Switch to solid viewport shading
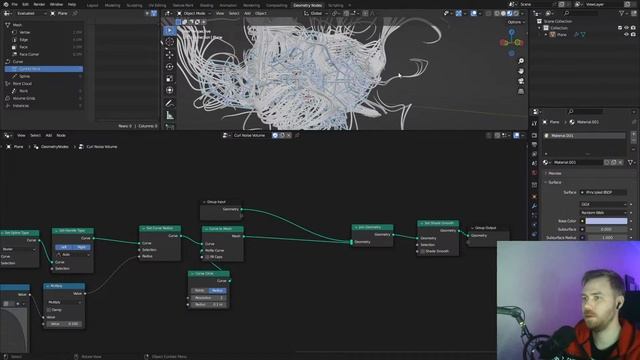 (x=503, y=13)
